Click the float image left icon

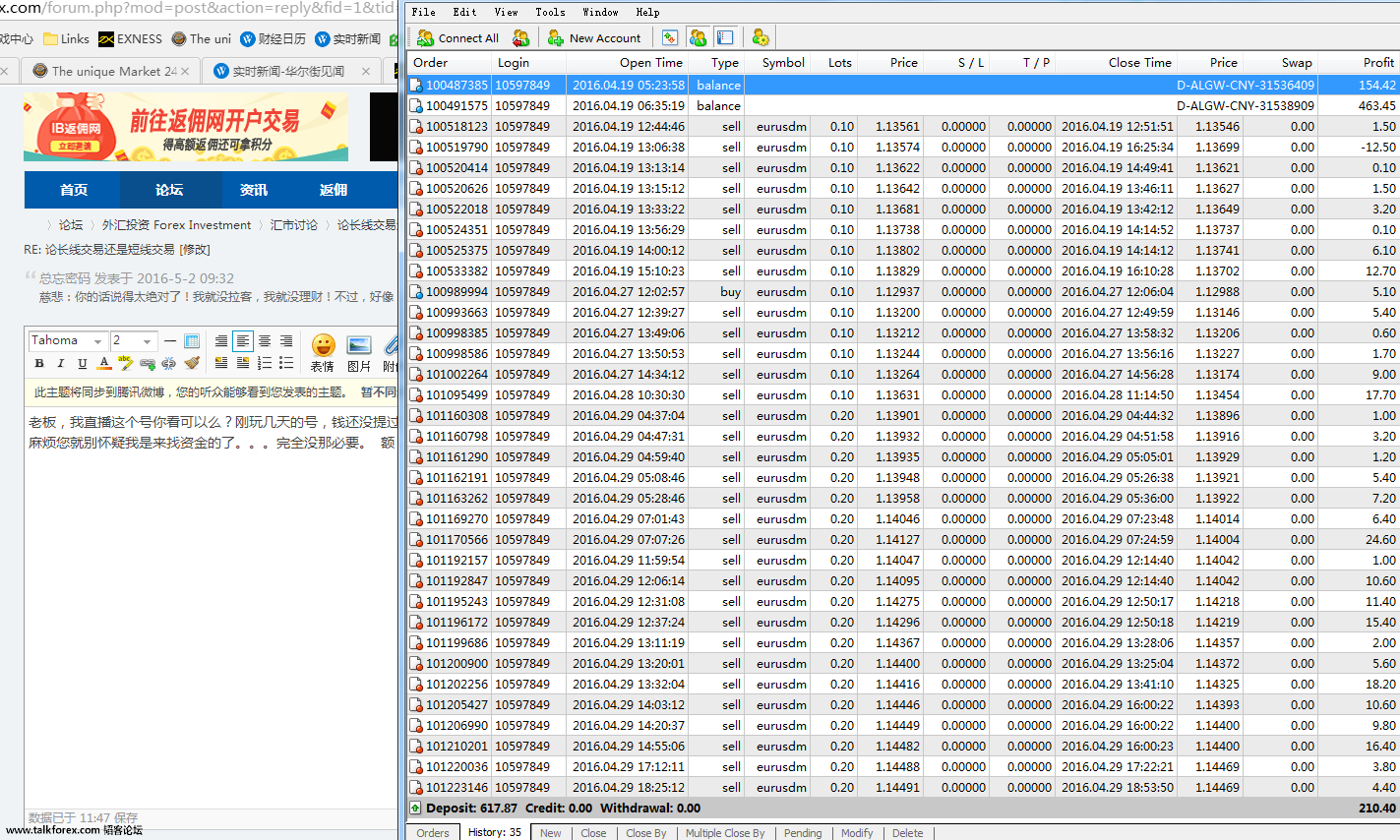coord(221,363)
